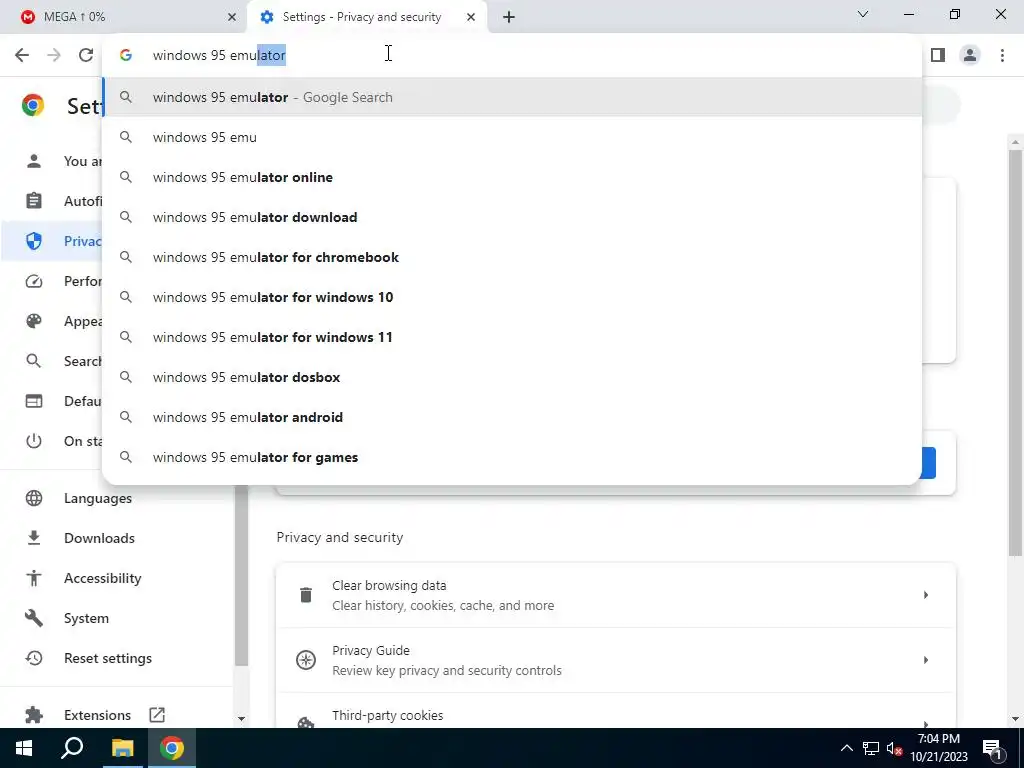Open the network tray icon
This screenshot has width=1024, height=768.
coord(871,748)
